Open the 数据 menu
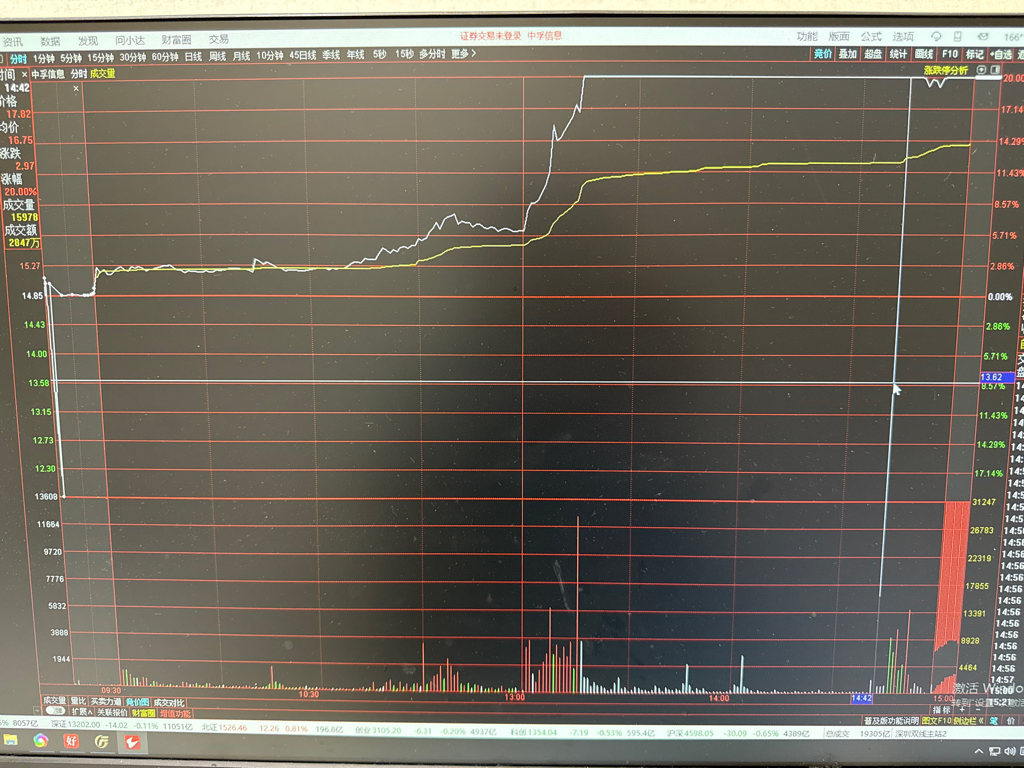This screenshot has height=768, width=1024. (50, 41)
